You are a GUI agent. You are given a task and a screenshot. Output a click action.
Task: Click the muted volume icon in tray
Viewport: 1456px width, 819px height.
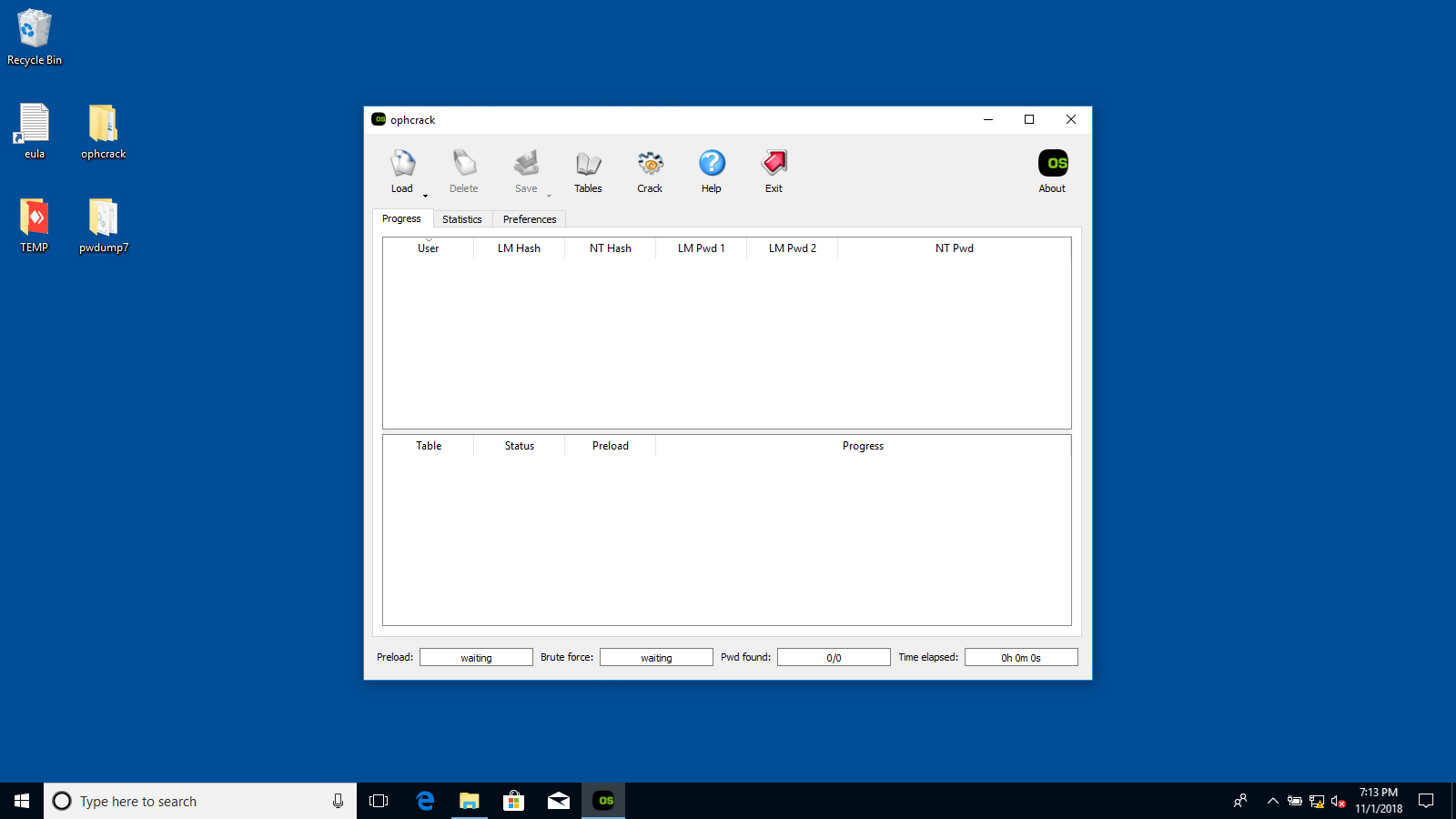[x=1338, y=801]
